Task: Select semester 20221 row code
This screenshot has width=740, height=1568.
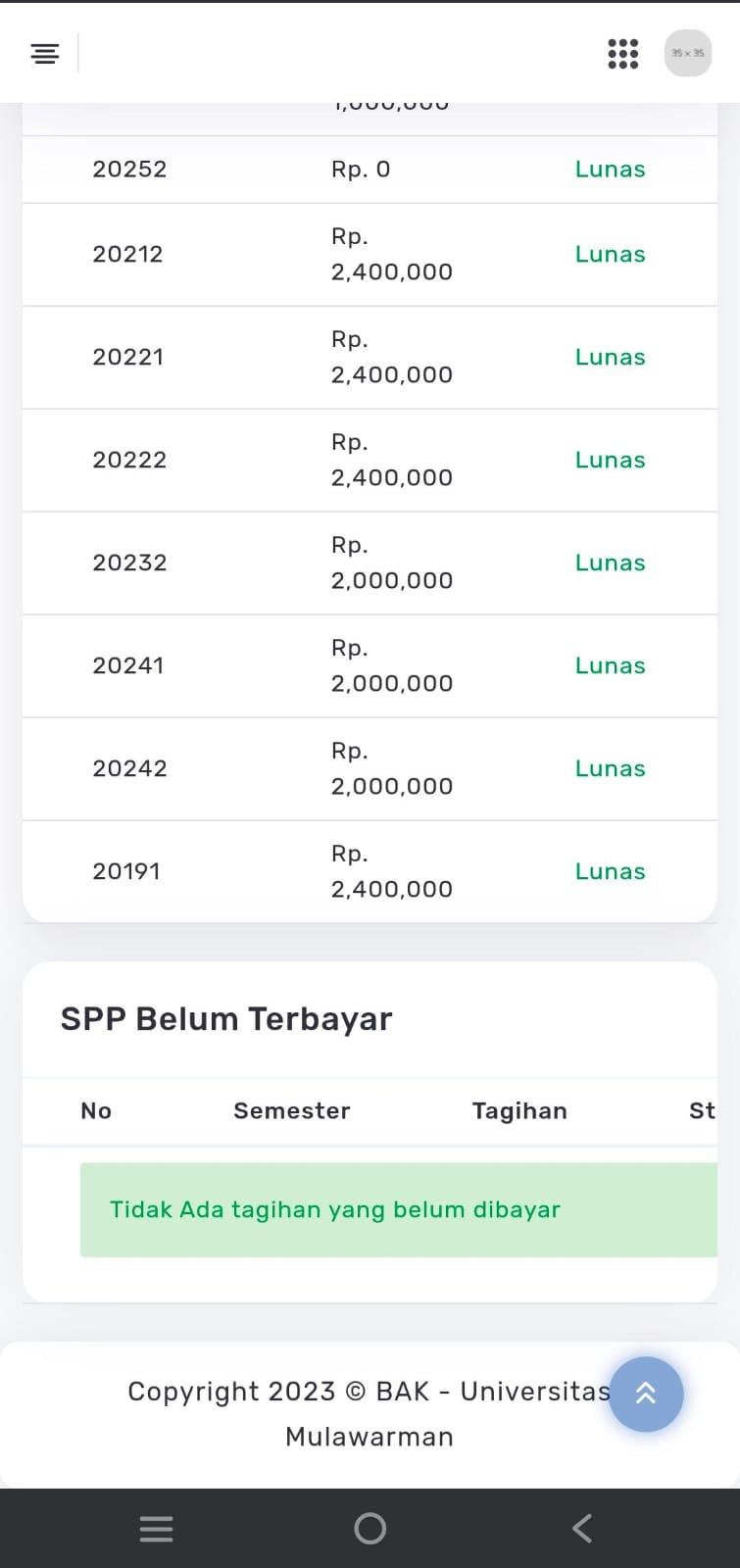Action: point(127,358)
